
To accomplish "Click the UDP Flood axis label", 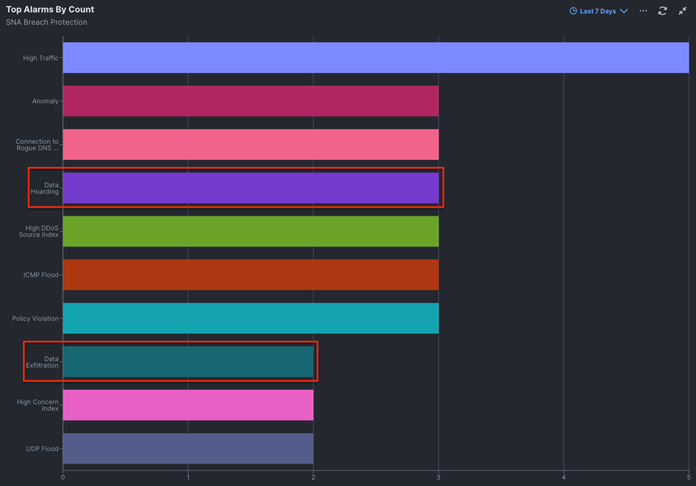I will pos(42,449).
